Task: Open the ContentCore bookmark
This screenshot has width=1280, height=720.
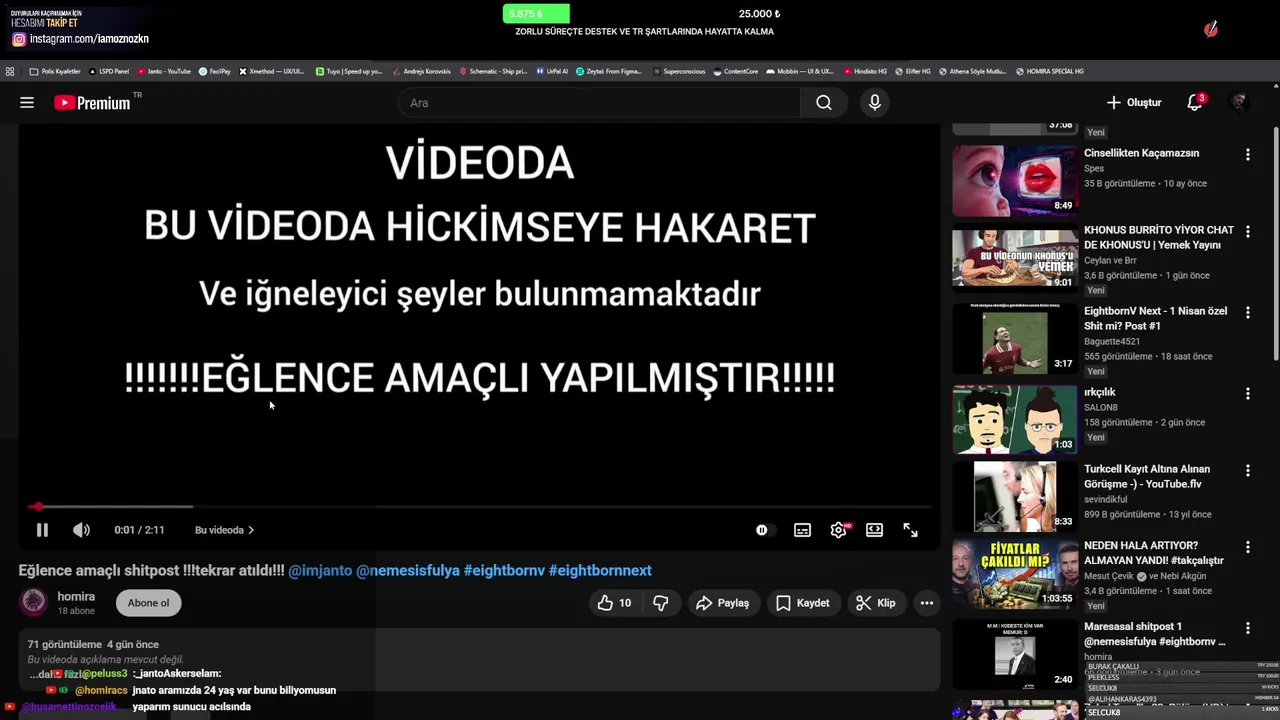Action: tap(735, 72)
